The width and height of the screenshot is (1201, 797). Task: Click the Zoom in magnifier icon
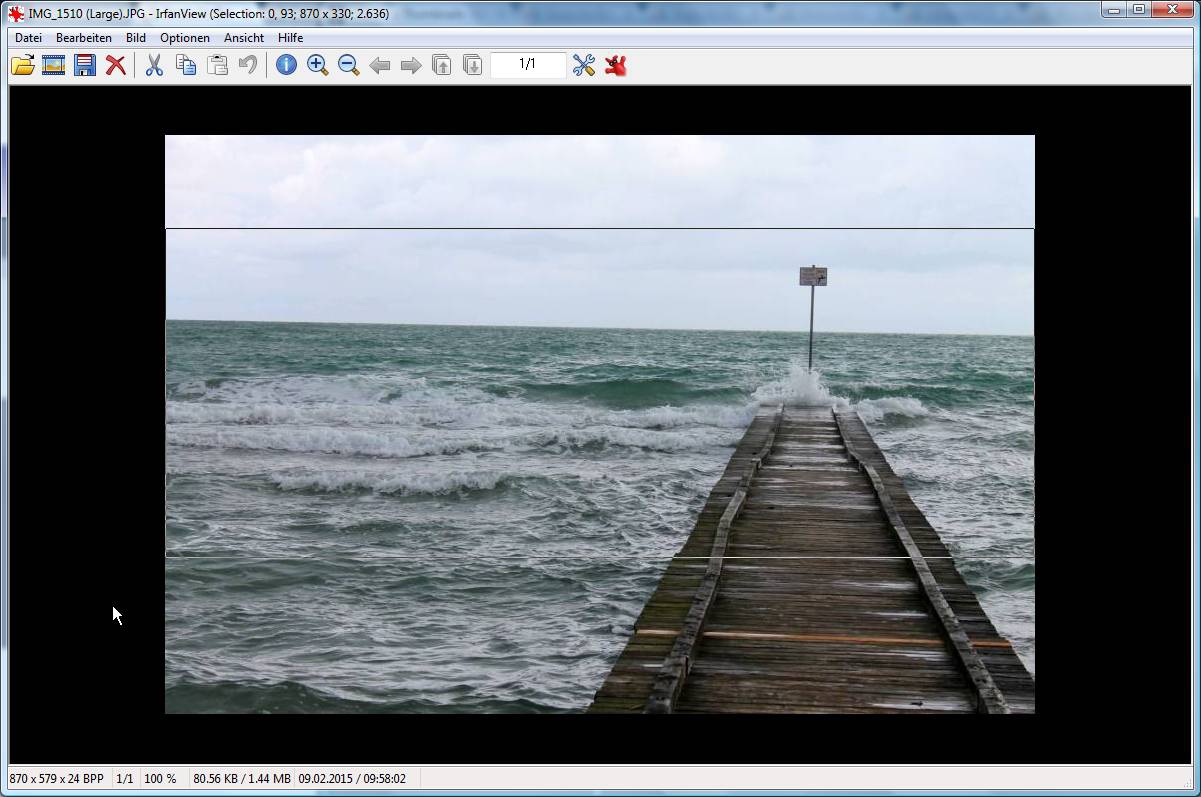(x=318, y=65)
